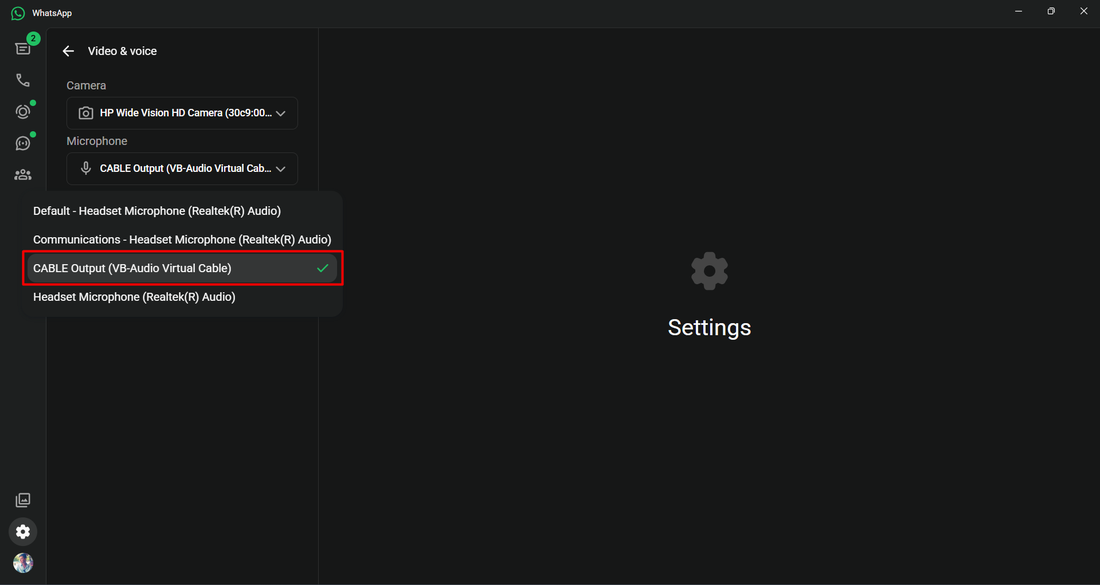This screenshot has width=1100, height=585.
Task: Click the camera icon in the Camera selector
Action: point(86,113)
